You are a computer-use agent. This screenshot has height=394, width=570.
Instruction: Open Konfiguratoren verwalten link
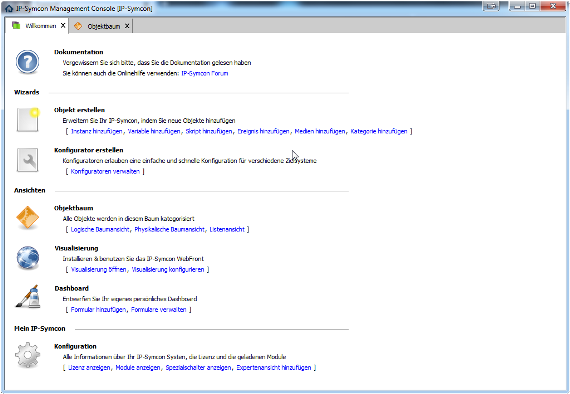105,171
